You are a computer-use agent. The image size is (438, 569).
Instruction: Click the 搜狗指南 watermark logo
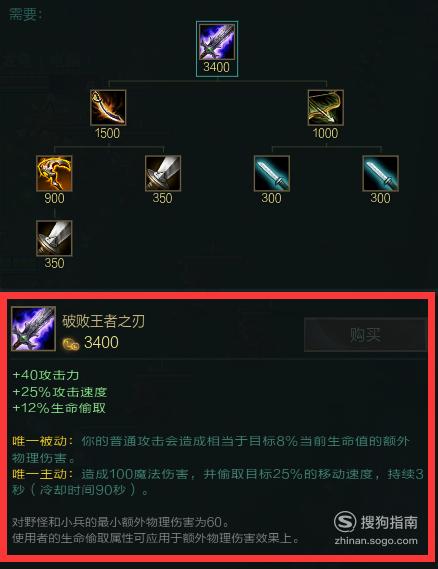(376, 523)
